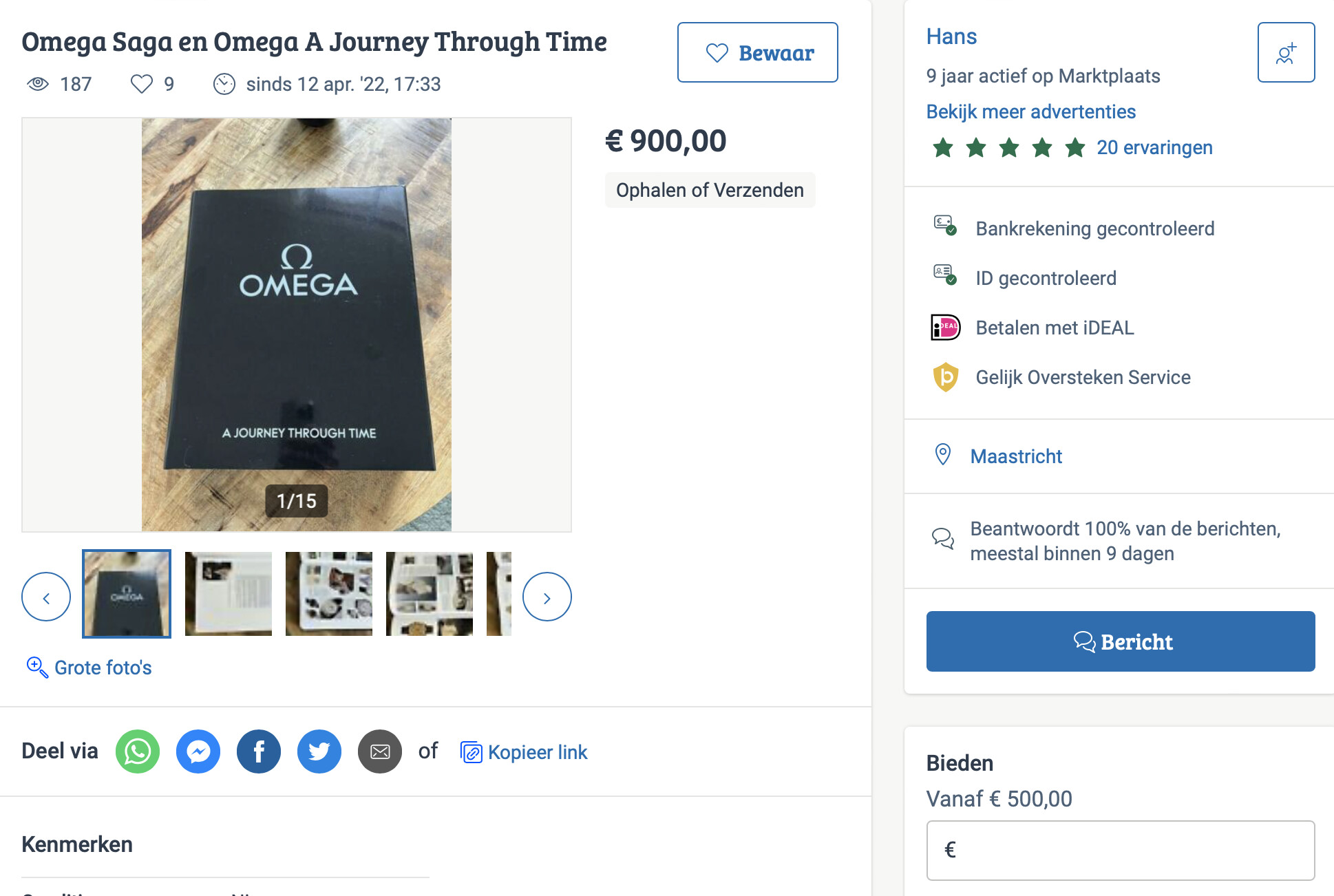Open Bekijk meer advertenties link

(1030, 111)
